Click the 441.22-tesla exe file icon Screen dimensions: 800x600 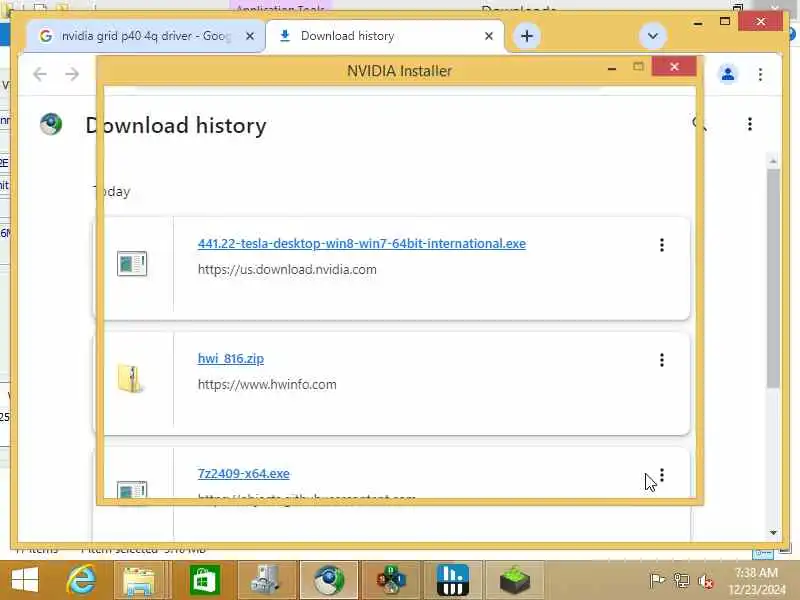pyautogui.click(x=132, y=264)
